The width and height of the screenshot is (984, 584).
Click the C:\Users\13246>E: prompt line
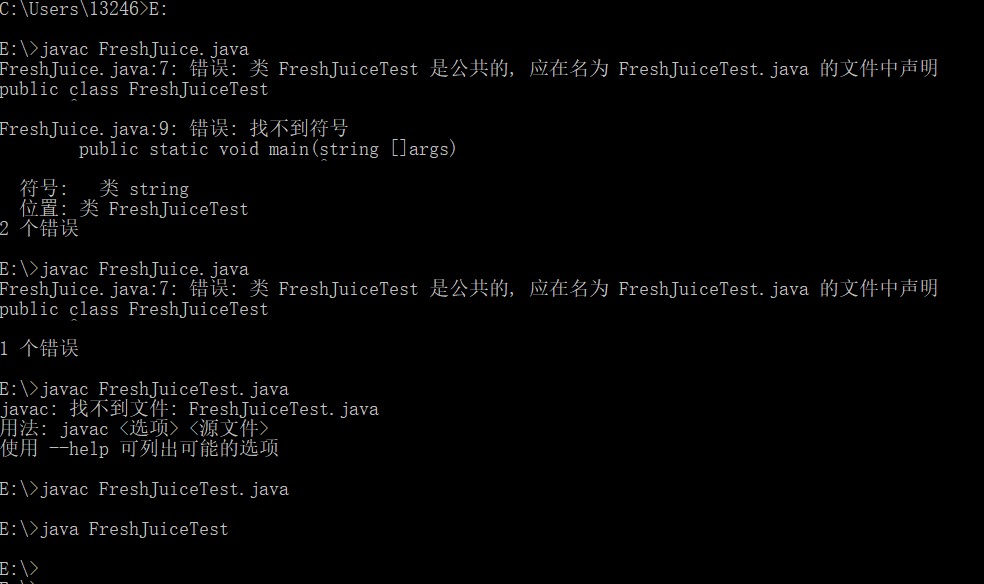click(84, 9)
